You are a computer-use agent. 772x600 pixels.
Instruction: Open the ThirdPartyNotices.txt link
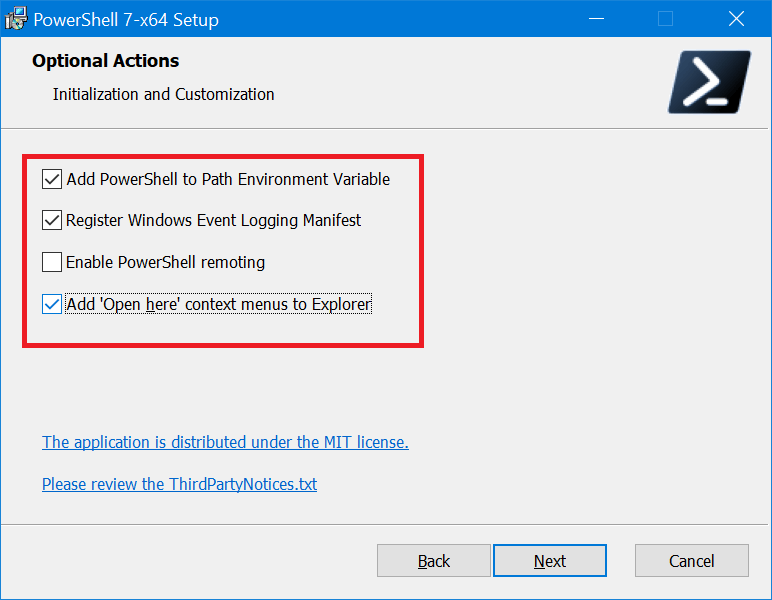coord(179,484)
